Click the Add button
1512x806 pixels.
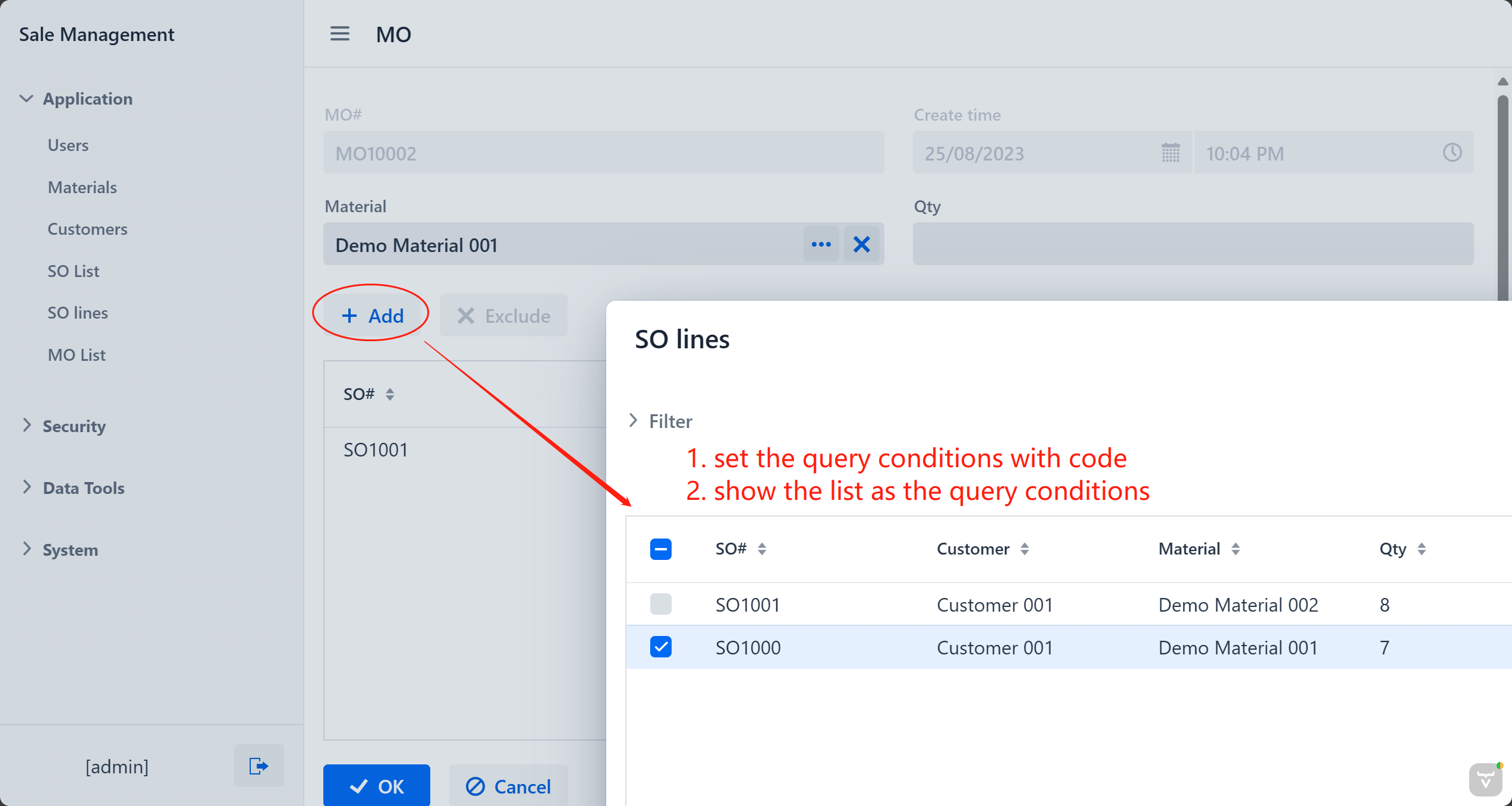373,316
